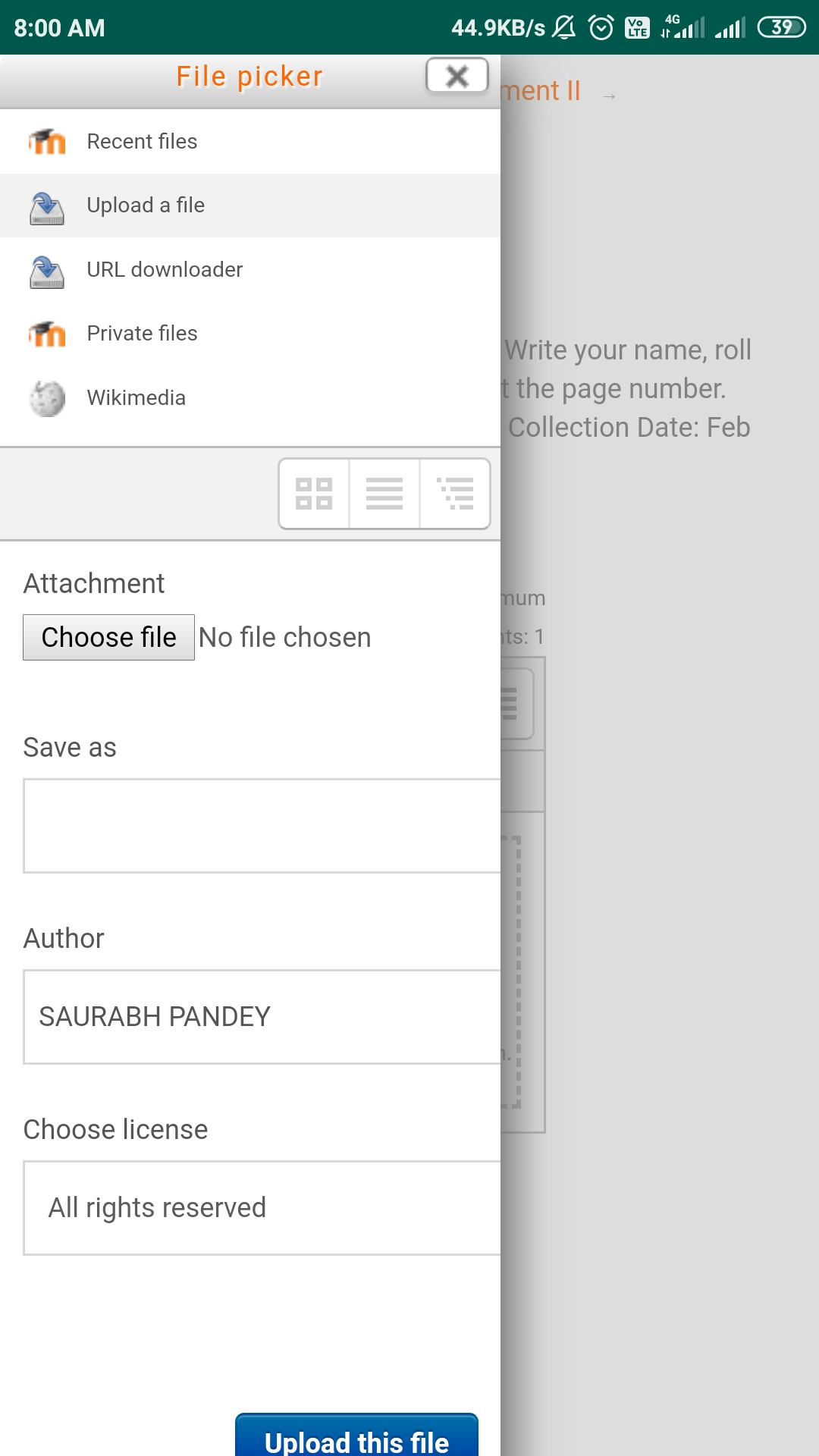Click the Author label
The height and width of the screenshot is (1456, 819).
tap(64, 939)
